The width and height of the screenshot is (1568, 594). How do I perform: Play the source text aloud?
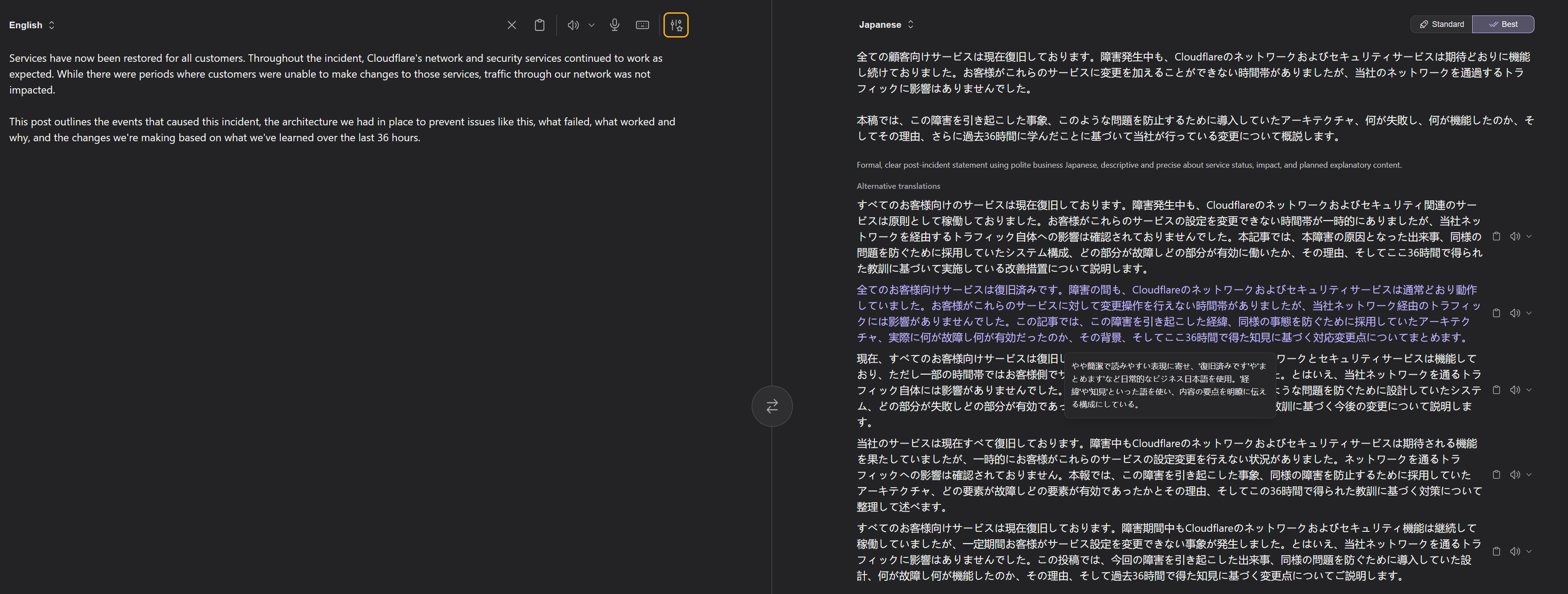pyautogui.click(x=572, y=25)
